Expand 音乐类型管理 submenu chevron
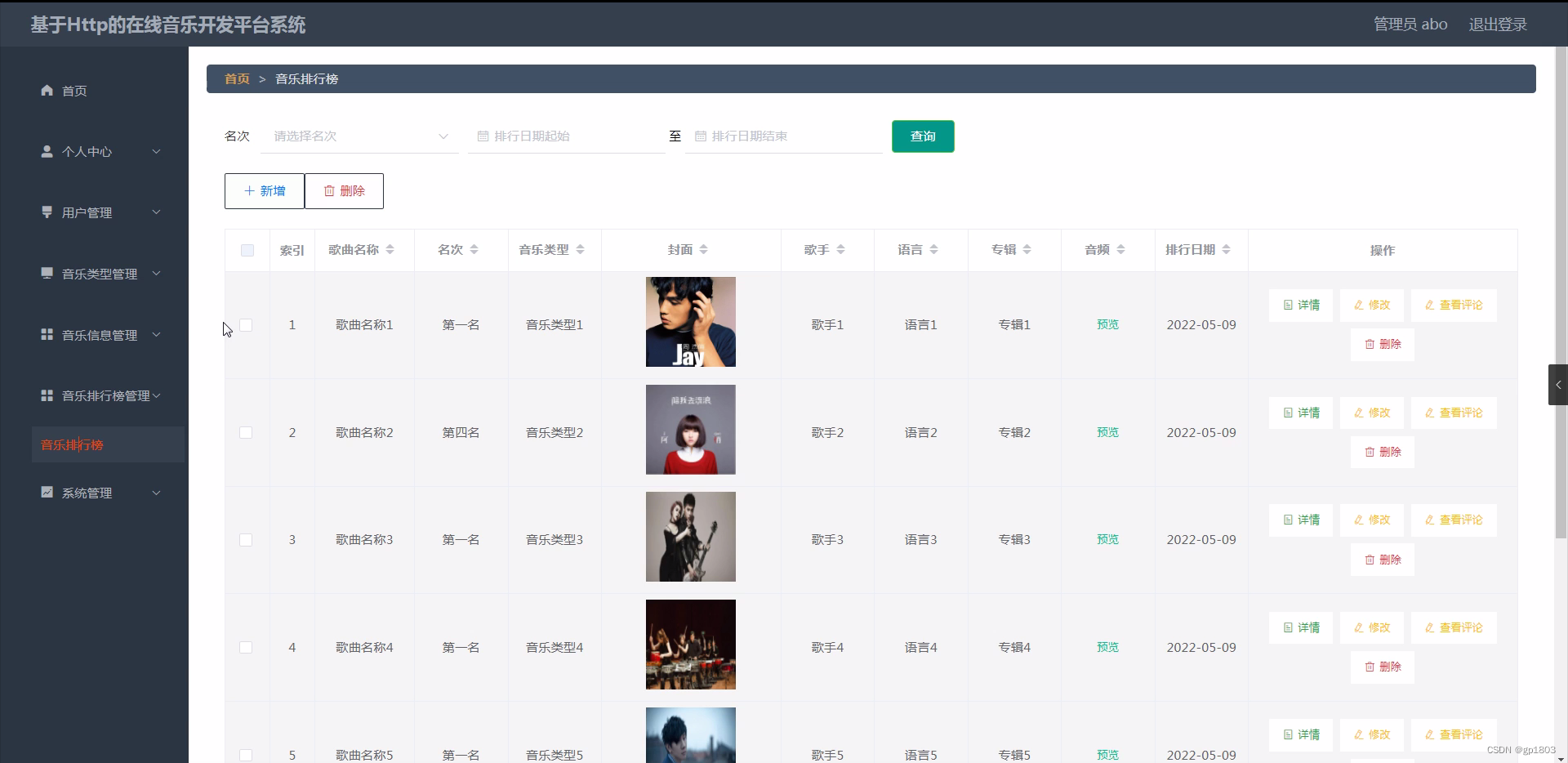The width and height of the screenshot is (1568, 763). point(156,274)
